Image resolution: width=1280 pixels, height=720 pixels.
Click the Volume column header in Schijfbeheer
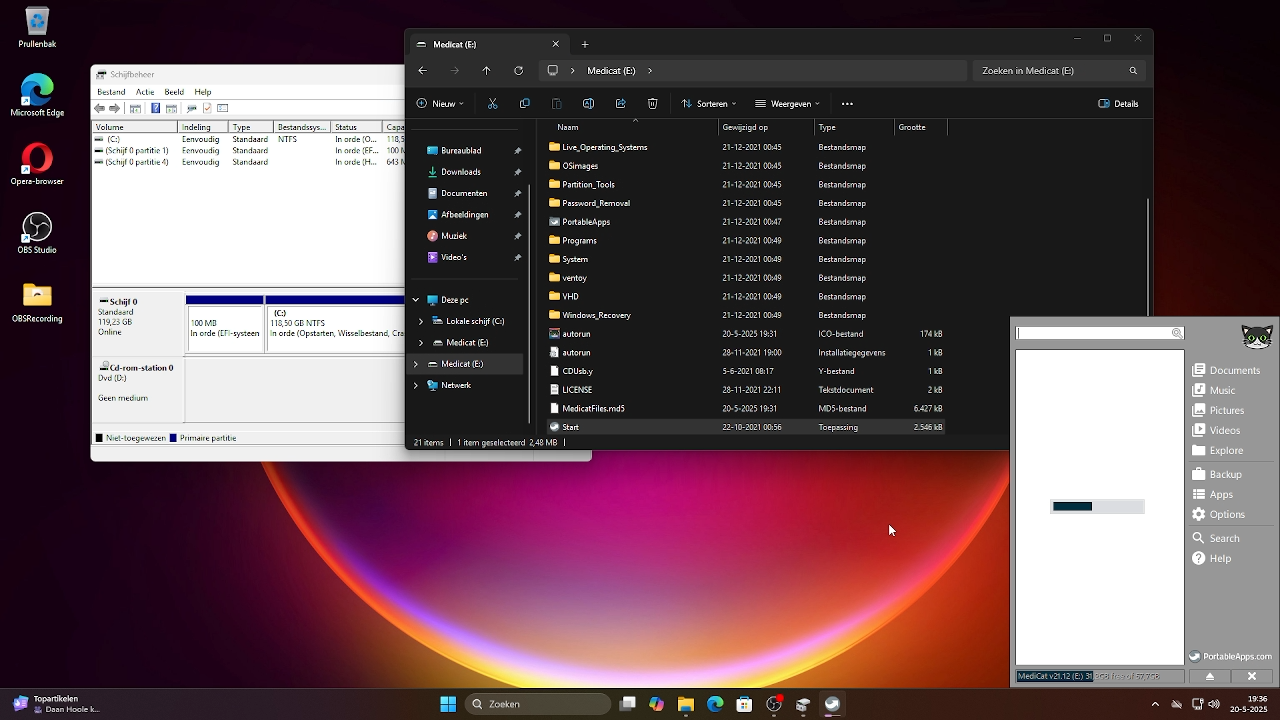(135, 128)
